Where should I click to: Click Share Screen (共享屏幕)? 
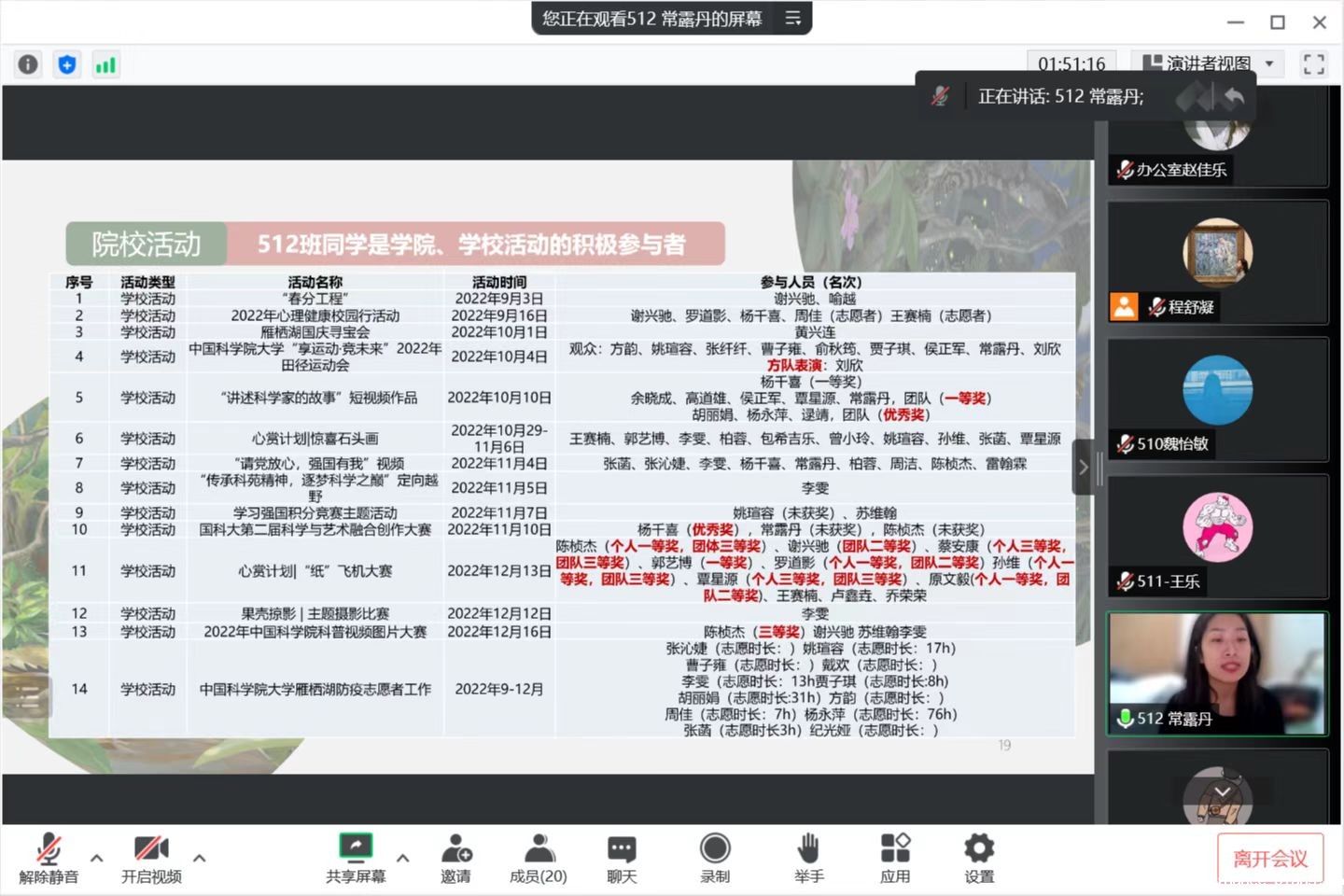pos(356,858)
